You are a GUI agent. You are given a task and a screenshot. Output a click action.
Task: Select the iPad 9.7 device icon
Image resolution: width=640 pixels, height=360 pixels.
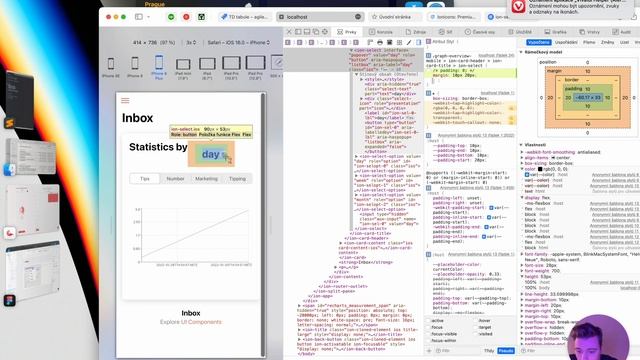(x=207, y=64)
